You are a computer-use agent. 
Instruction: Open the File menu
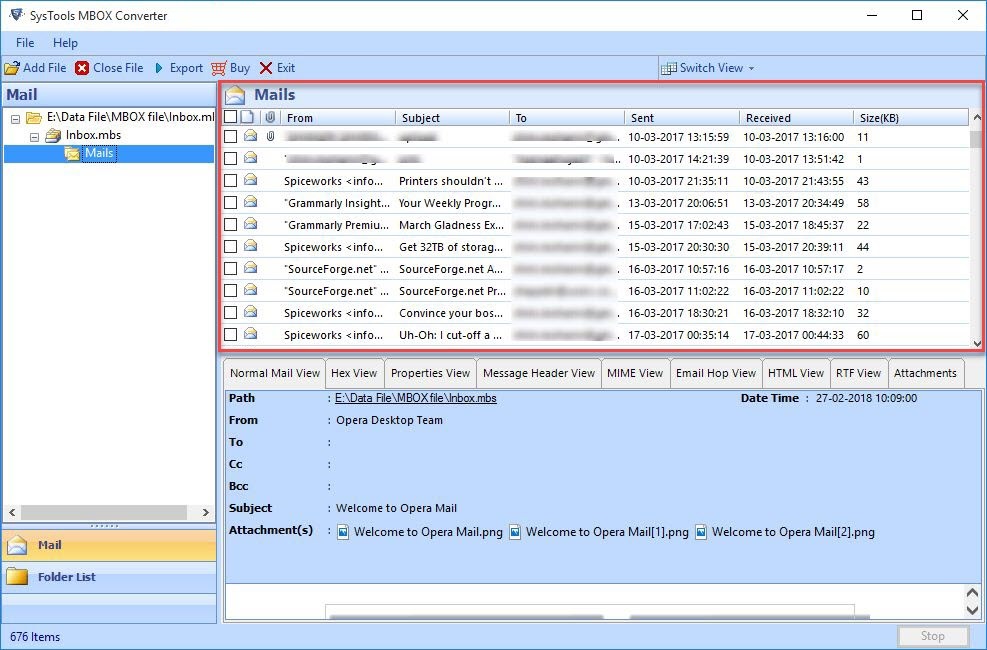(x=25, y=43)
